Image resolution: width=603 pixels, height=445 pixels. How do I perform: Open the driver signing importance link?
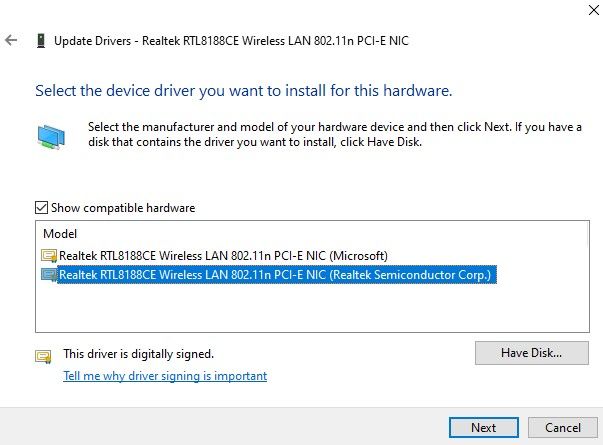coord(165,376)
